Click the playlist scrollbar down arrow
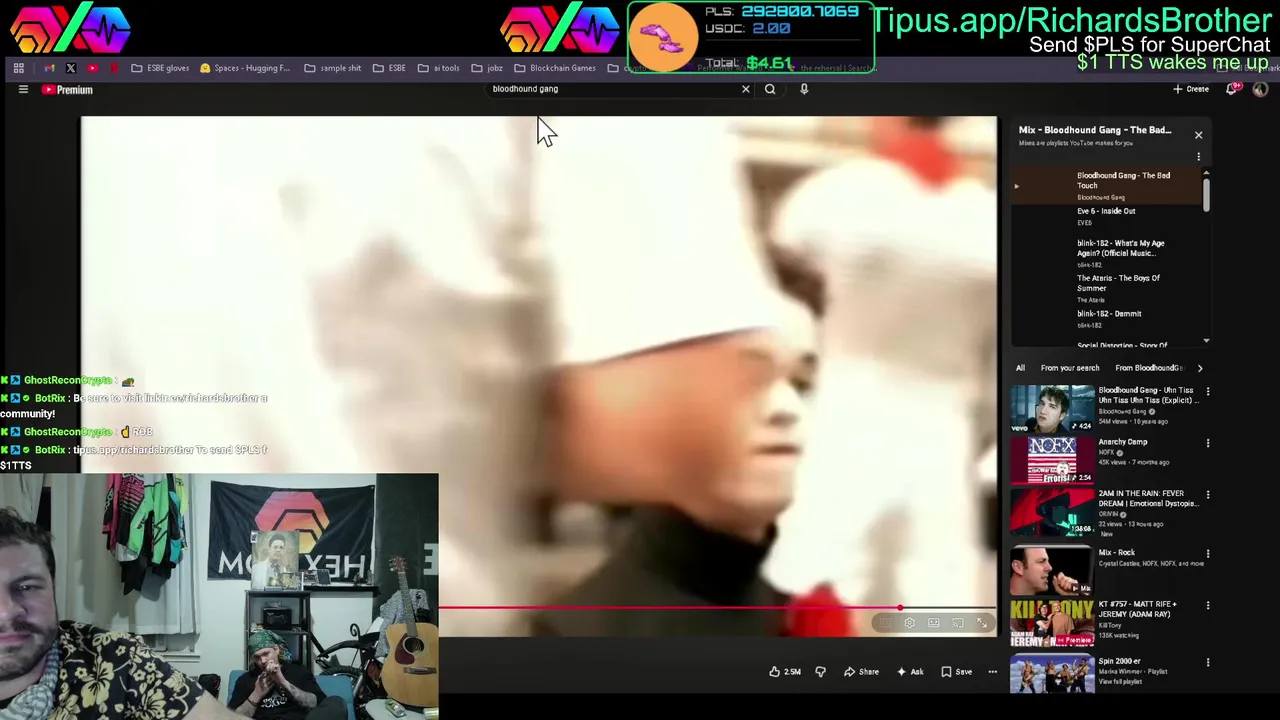The width and height of the screenshot is (1280, 720). click(x=1206, y=341)
